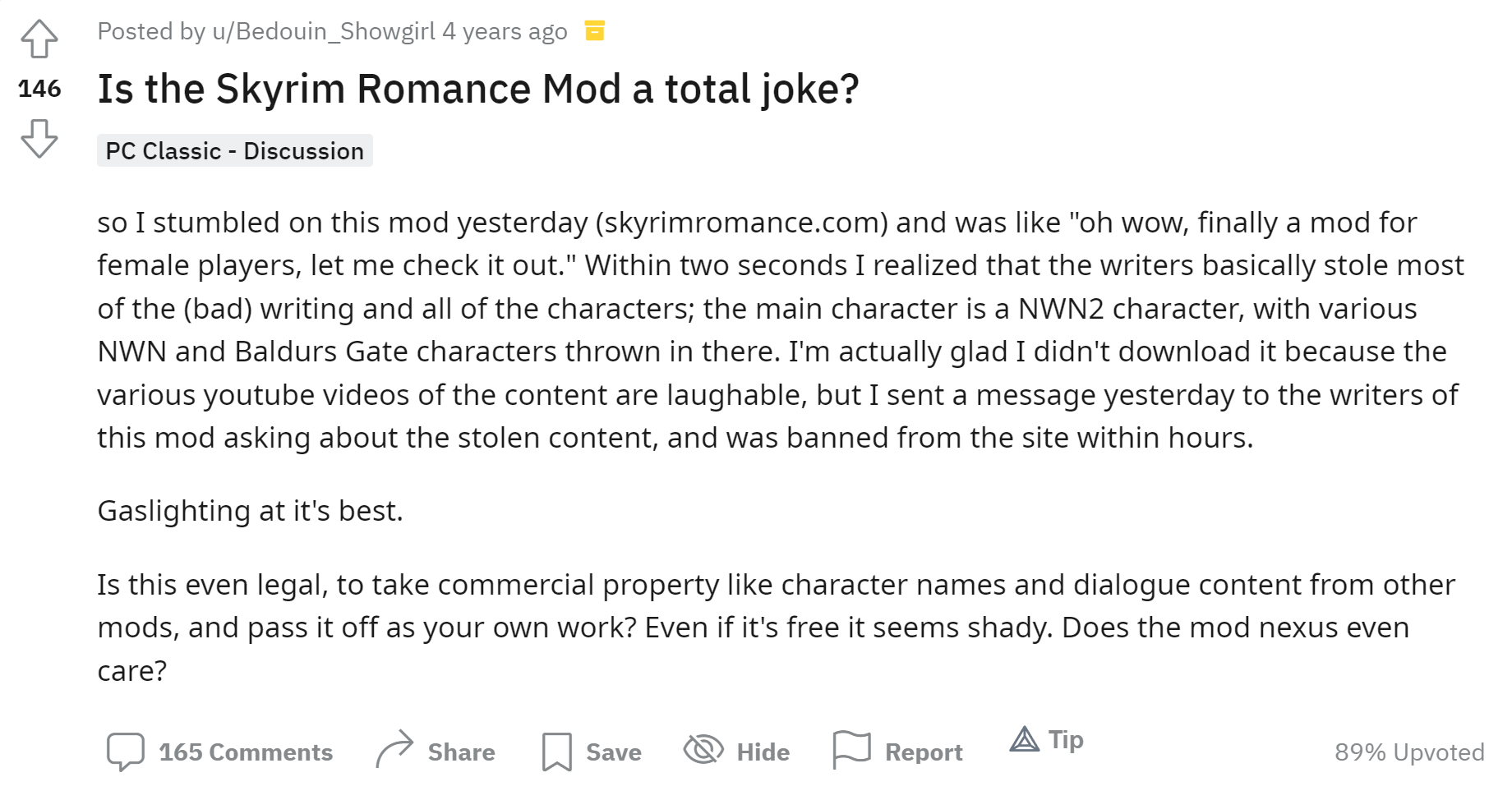Select the PC Classic - Discussion flair
This screenshot has height=800, width=1512.
click(x=235, y=150)
